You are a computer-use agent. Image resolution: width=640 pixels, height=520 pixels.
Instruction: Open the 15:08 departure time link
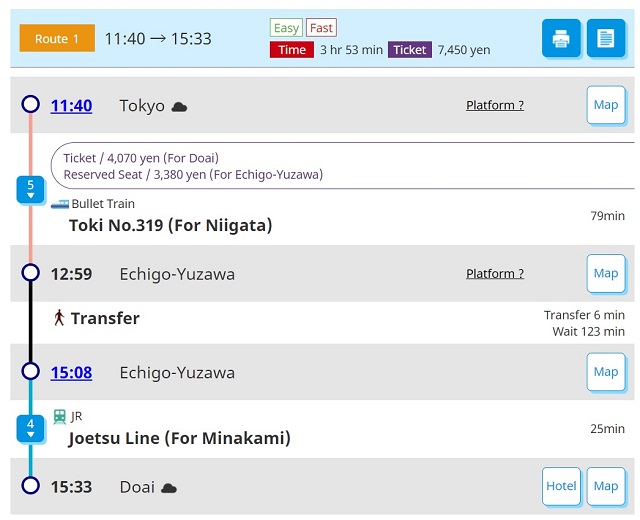pyautogui.click(x=71, y=372)
